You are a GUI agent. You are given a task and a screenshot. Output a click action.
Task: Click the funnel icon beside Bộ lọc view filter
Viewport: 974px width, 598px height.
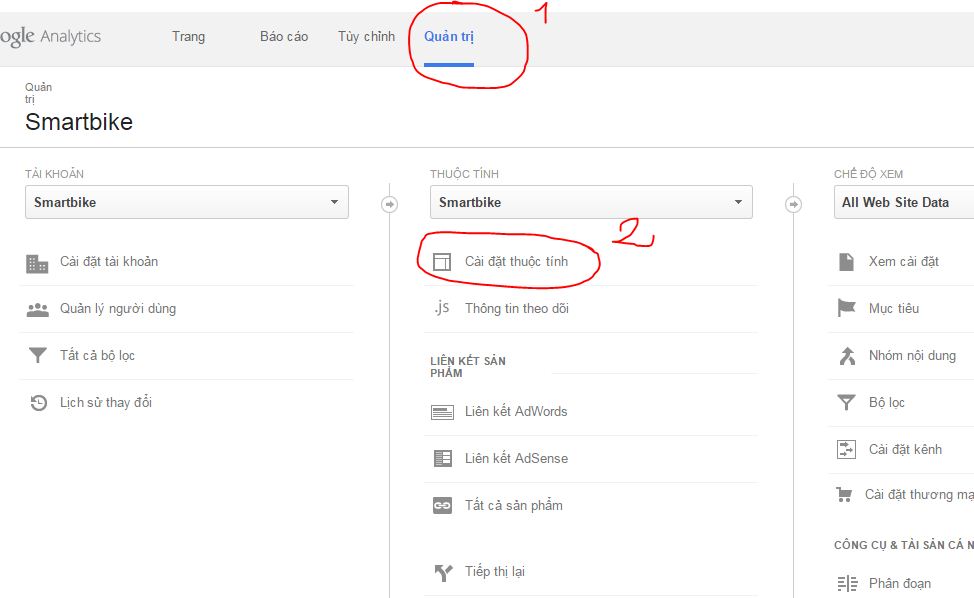click(846, 402)
